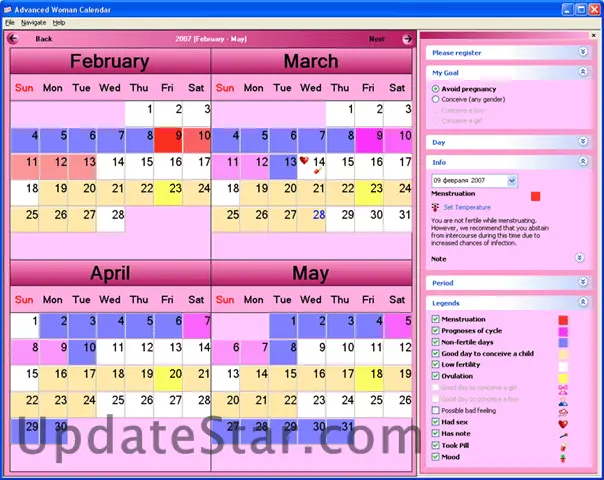
Task: Click the Back arrow icon
Action: pos(13,39)
